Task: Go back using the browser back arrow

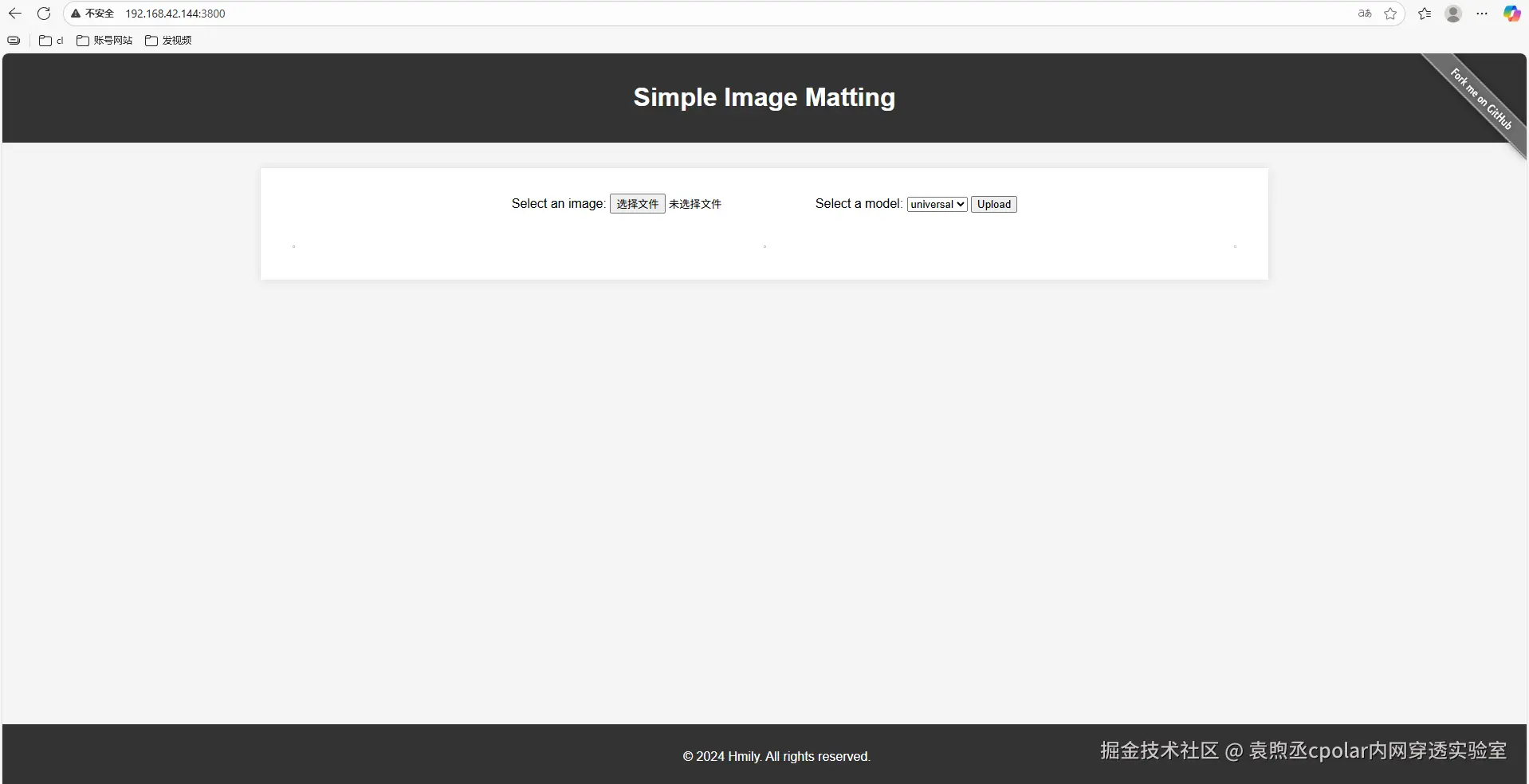Action: (x=14, y=14)
